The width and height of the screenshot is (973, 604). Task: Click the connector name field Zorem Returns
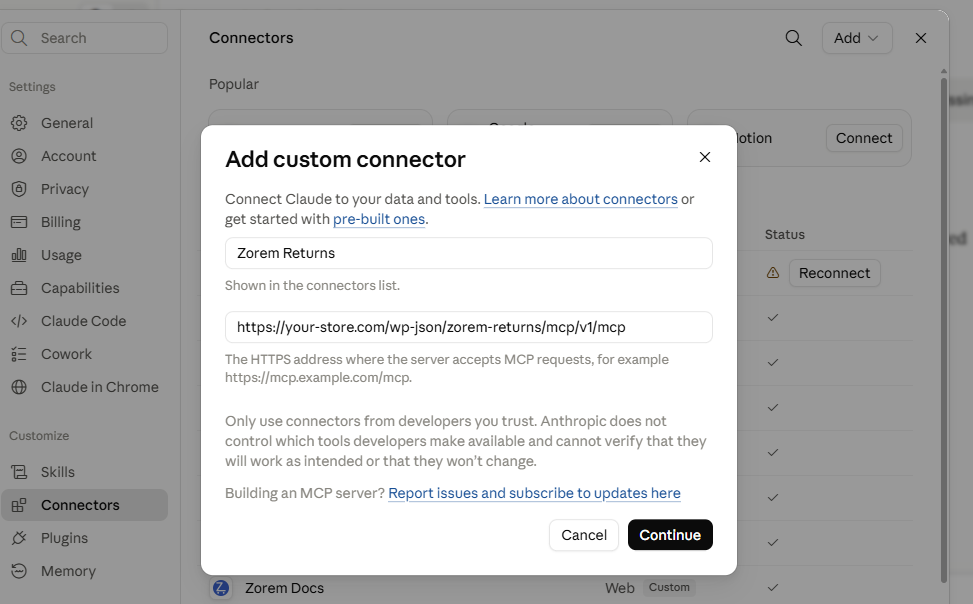pos(469,253)
